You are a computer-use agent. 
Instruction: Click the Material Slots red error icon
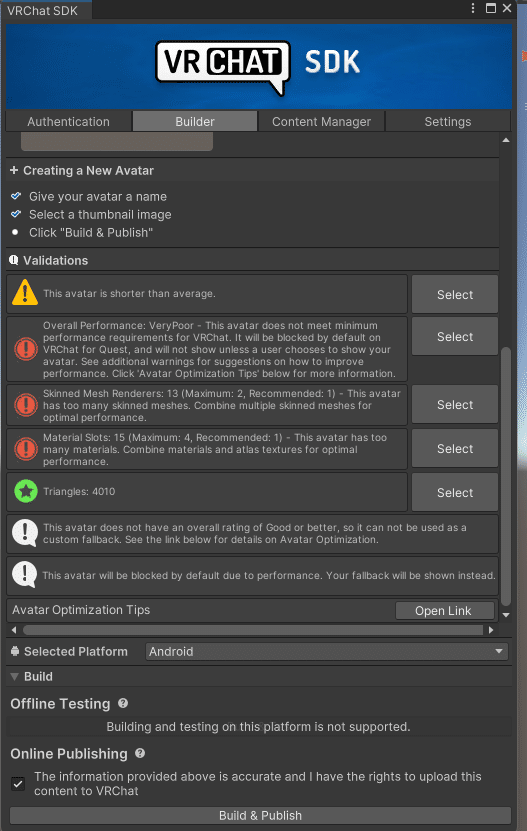point(25,449)
